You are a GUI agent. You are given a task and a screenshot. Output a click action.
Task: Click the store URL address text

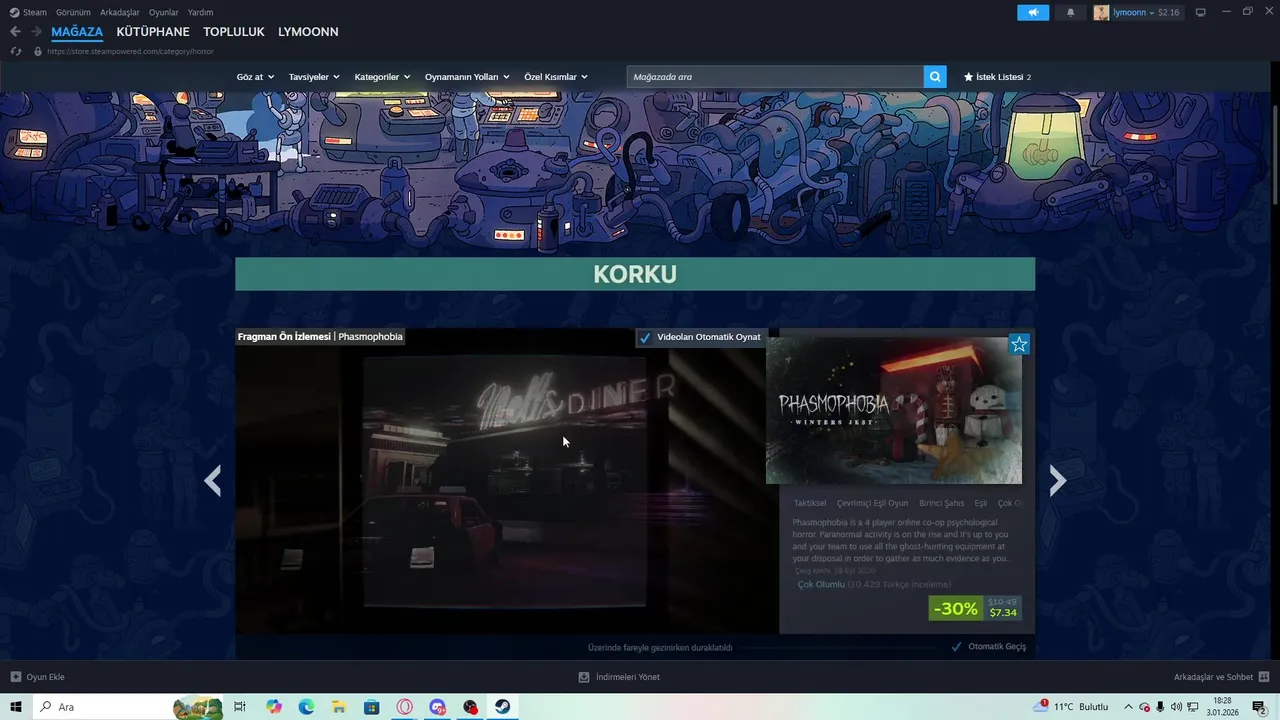tap(130, 51)
